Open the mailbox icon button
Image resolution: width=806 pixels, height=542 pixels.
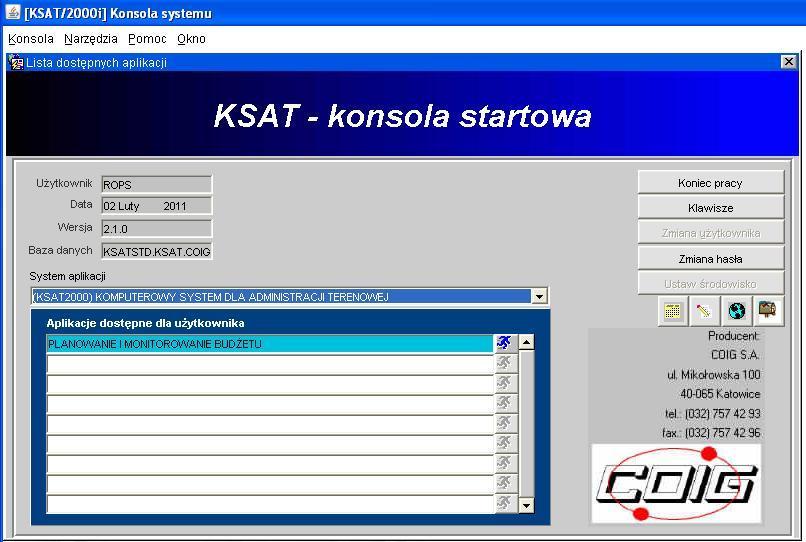768,311
